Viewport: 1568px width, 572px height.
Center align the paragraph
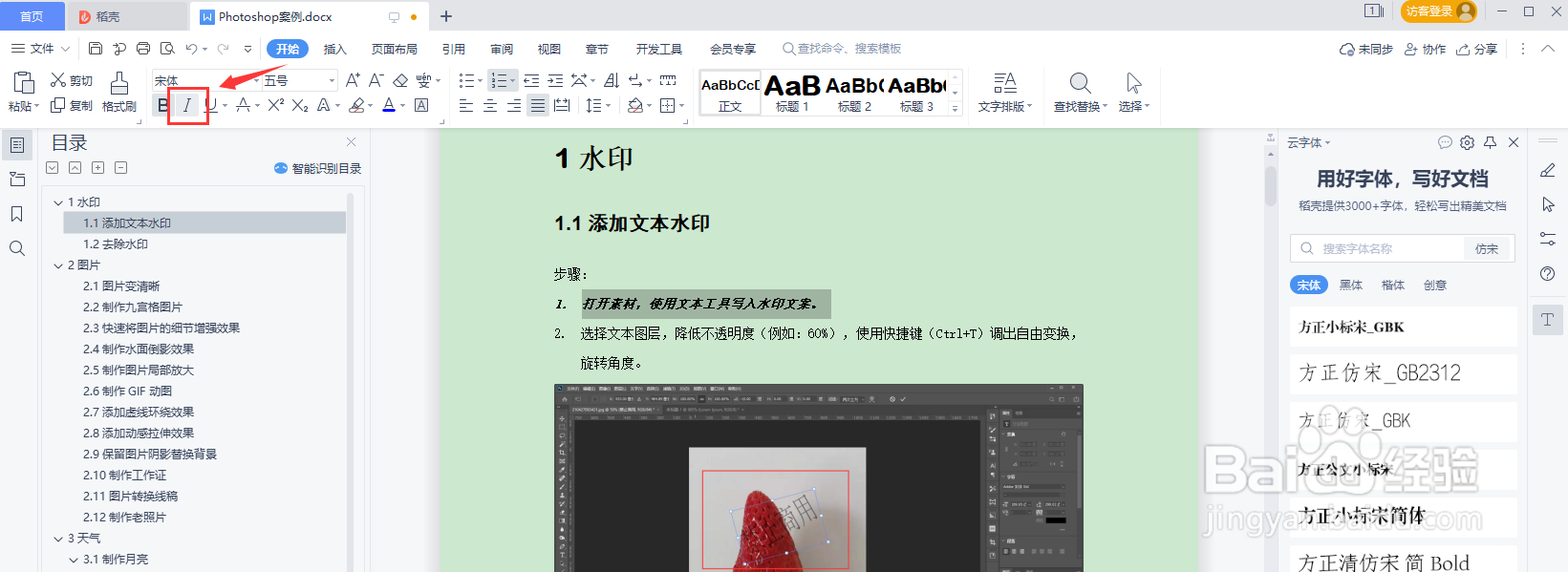coord(490,105)
